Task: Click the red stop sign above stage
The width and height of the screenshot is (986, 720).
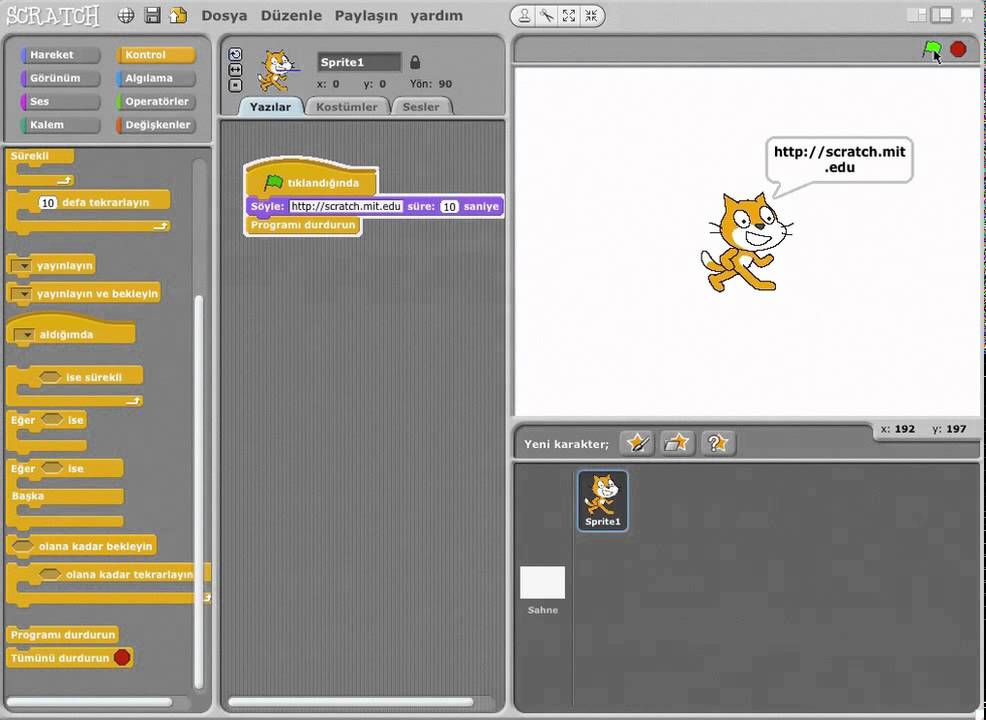Action: (x=958, y=49)
